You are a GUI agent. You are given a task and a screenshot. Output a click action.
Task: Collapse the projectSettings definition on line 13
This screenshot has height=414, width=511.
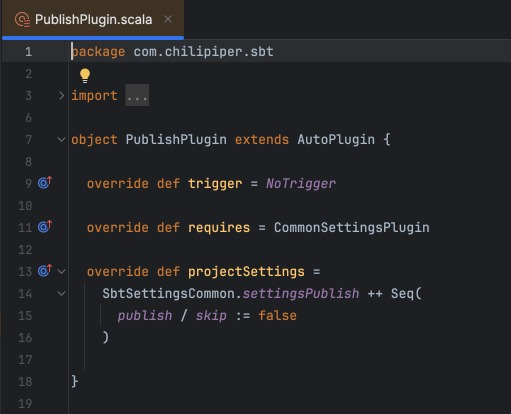[61, 272]
